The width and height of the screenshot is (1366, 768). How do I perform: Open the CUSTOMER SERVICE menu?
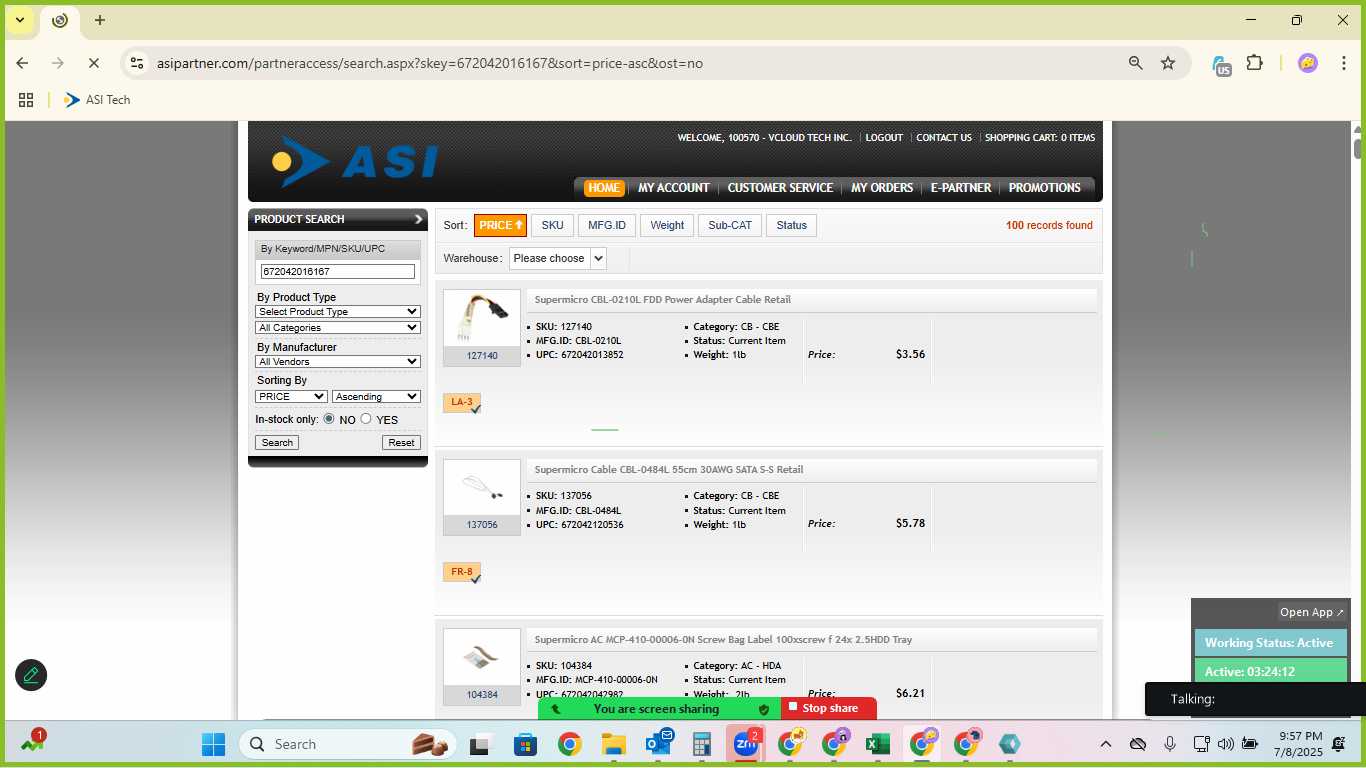tap(780, 188)
